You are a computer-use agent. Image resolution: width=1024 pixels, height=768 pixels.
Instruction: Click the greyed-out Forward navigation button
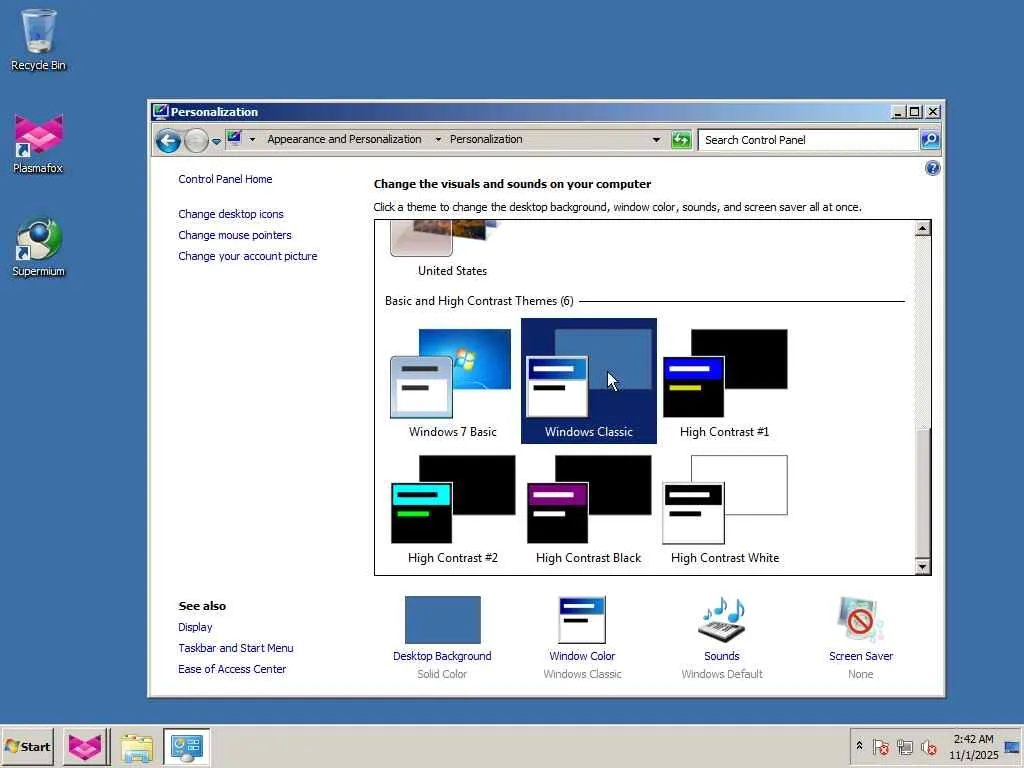point(195,140)
